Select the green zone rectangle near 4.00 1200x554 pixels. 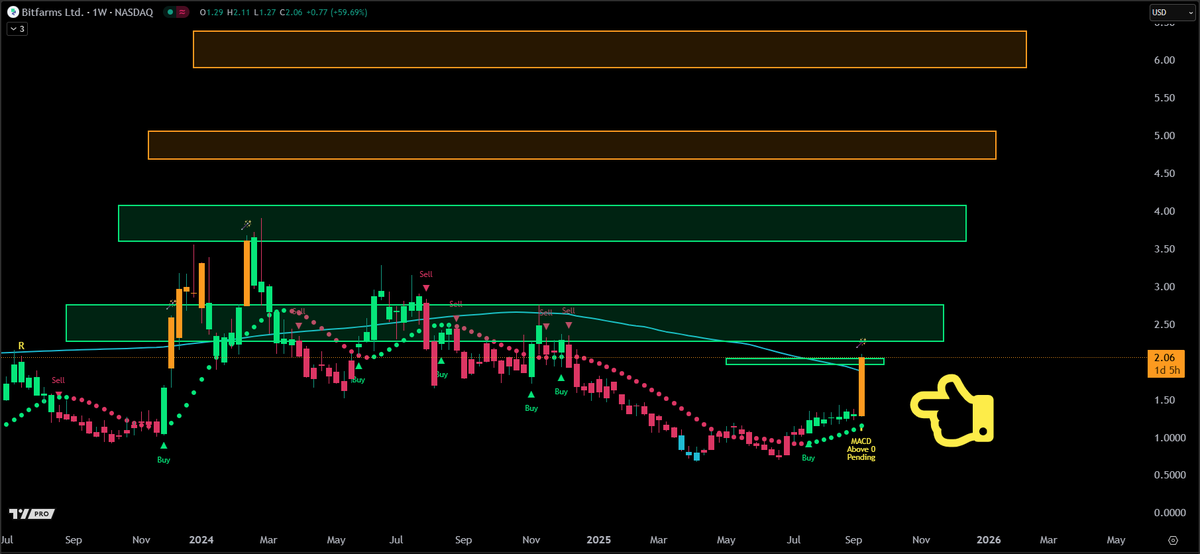pos(542,223)
